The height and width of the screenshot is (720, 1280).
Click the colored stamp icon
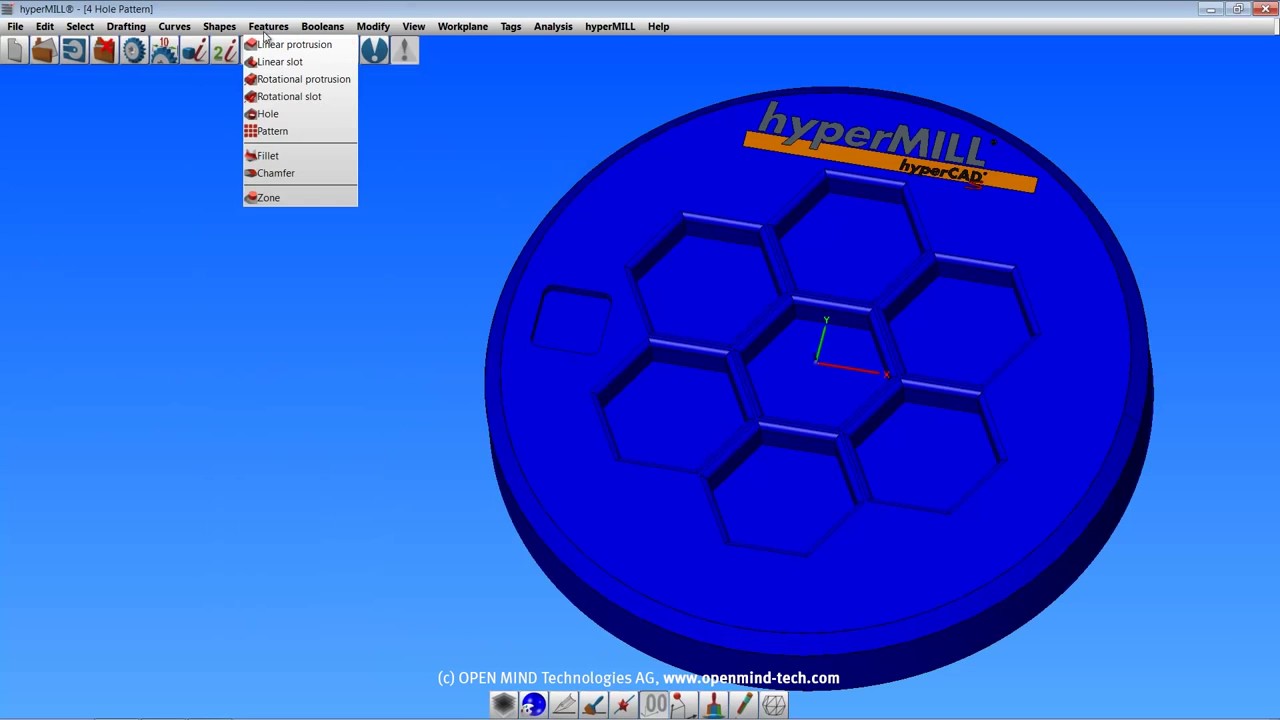point(713,705)
